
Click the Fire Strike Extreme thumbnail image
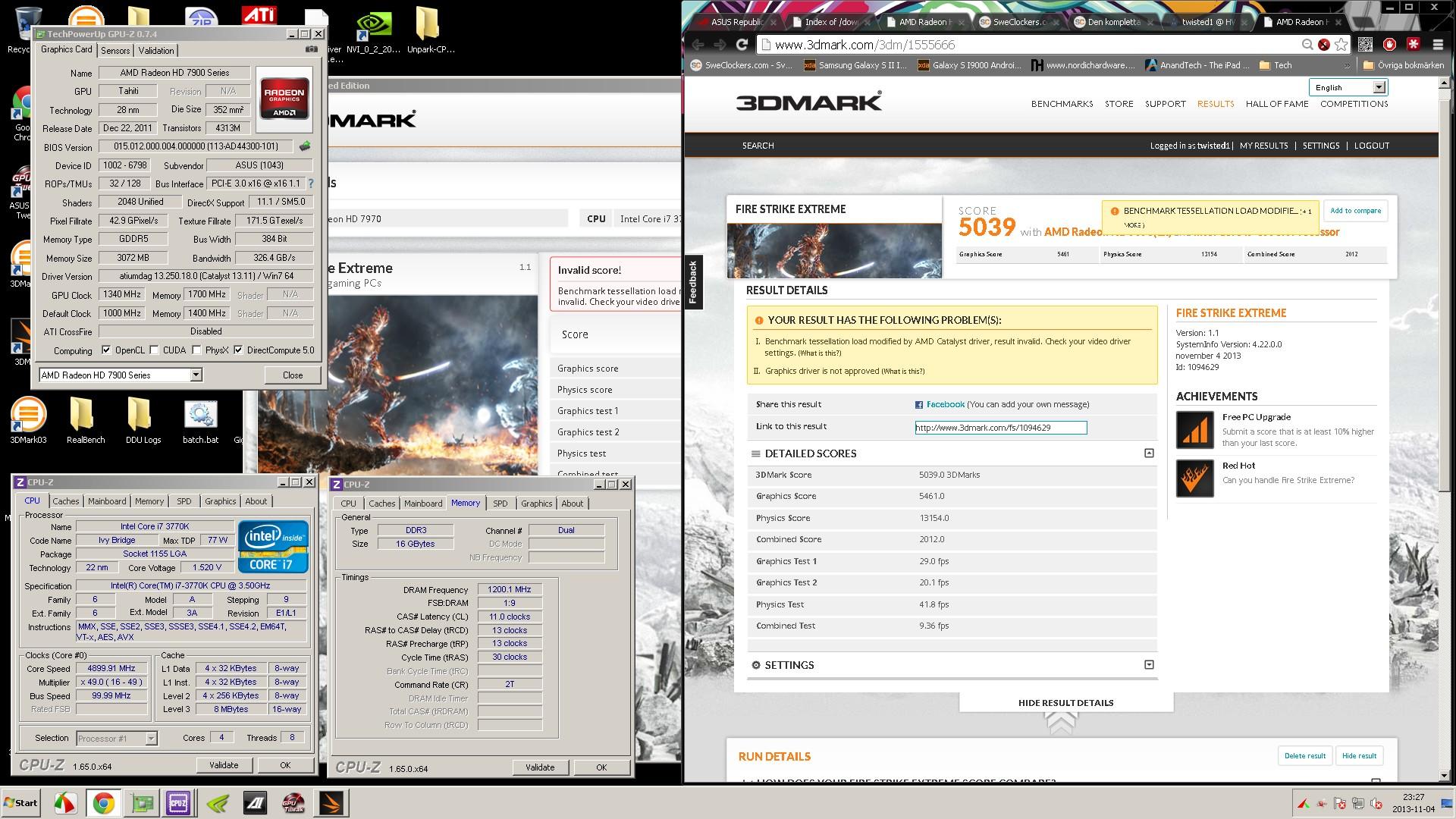(x=834, y=250)
